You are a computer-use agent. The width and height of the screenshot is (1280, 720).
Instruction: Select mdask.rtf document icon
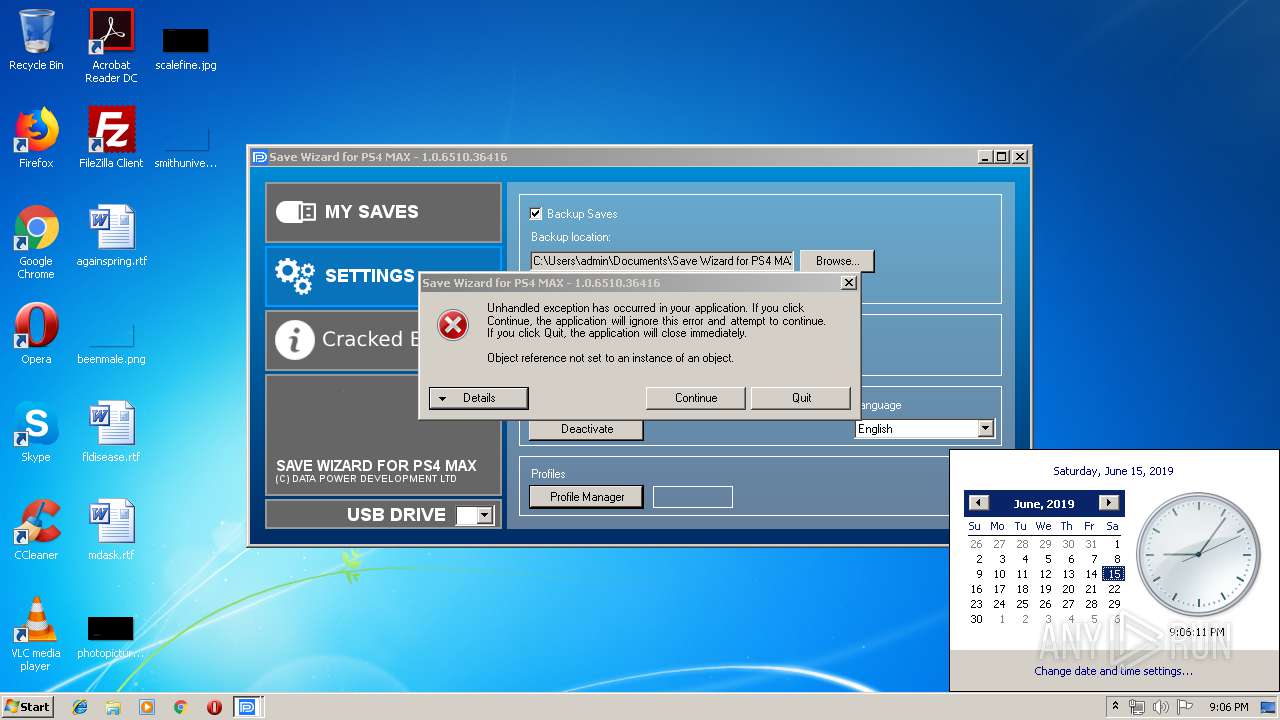pos(111,530)
